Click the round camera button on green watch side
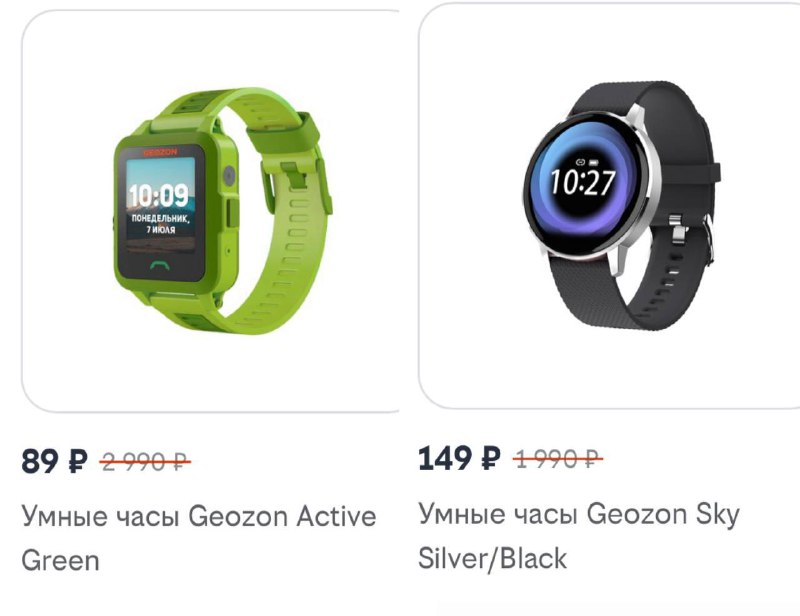The height and width of the screenshot is (616, 800). click(x=229, y=176)
